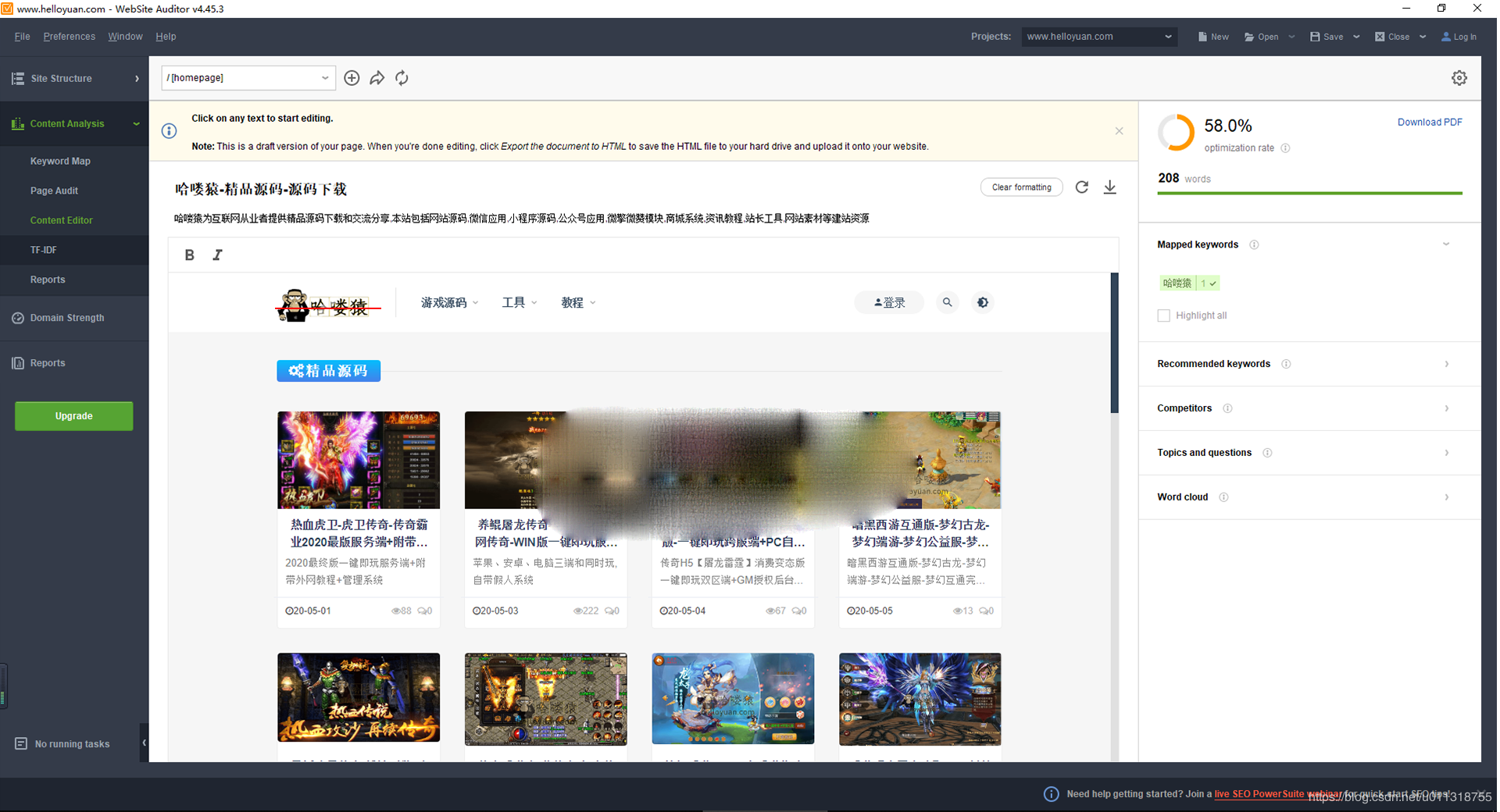Click the search magnifier icon in webpage preview
The image size is (1500, 812).
[947, 302]
